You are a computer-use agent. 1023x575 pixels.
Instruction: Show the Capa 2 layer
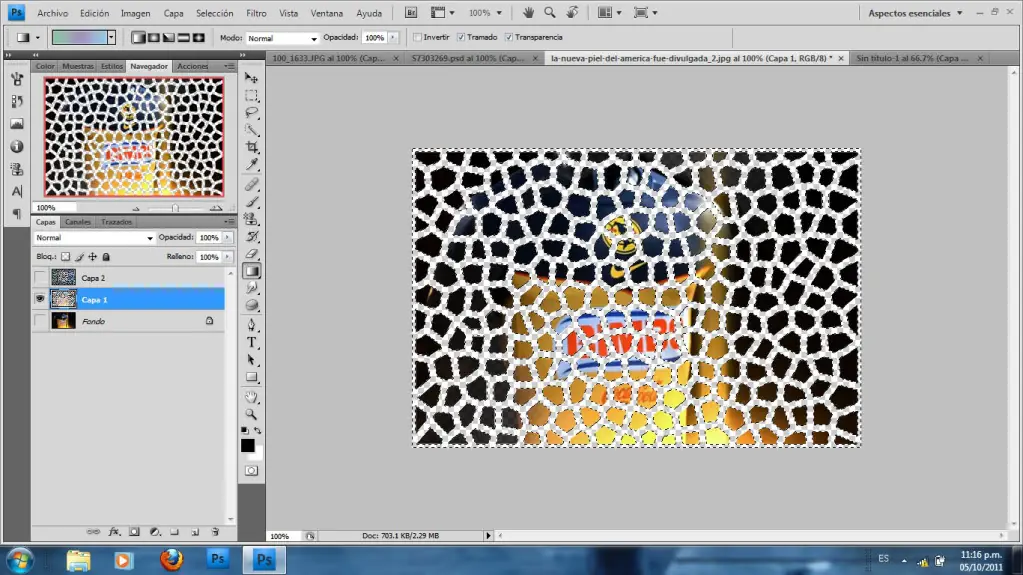[x=40, y=278]
